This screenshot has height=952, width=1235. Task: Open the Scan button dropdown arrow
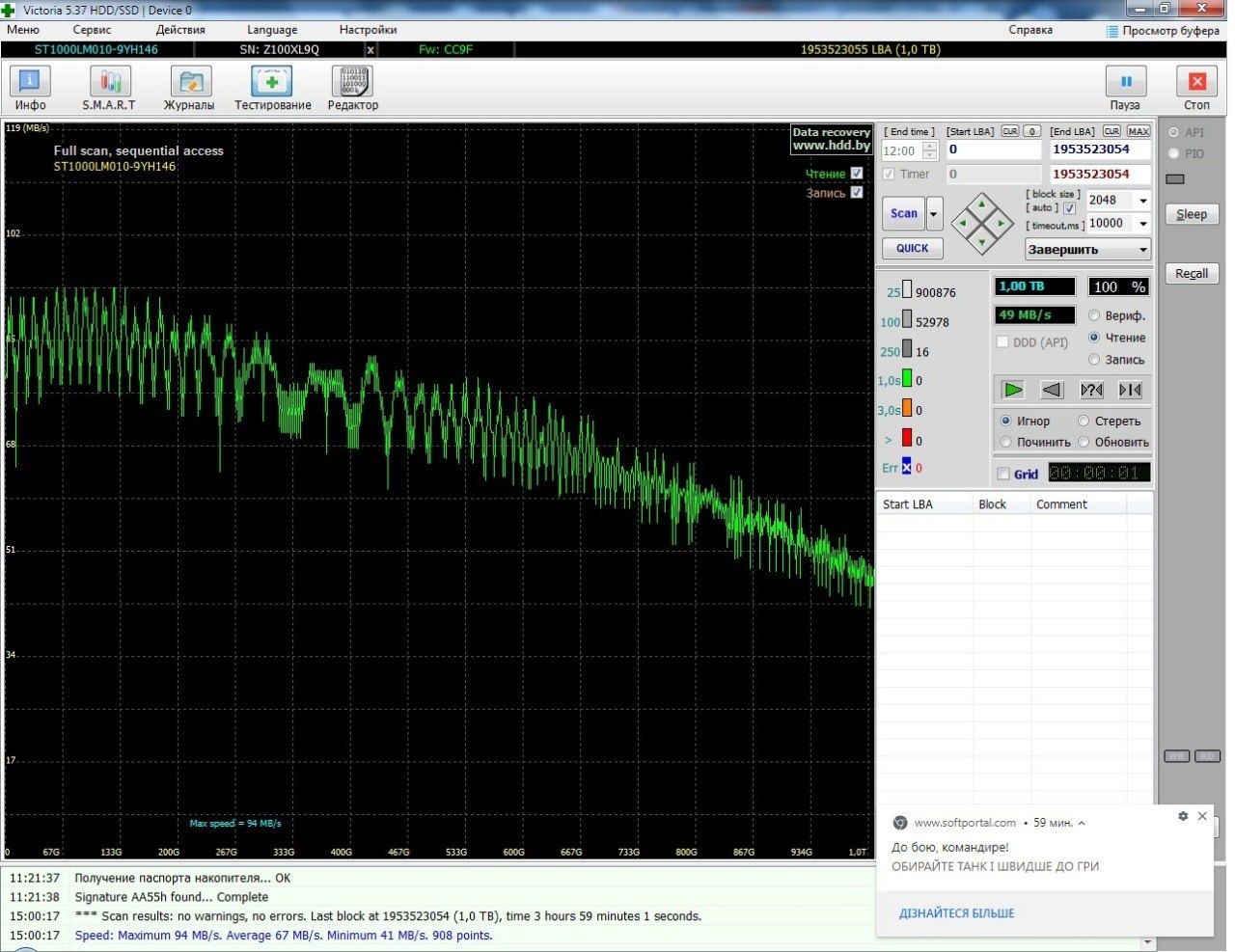(x=934, y=214)
